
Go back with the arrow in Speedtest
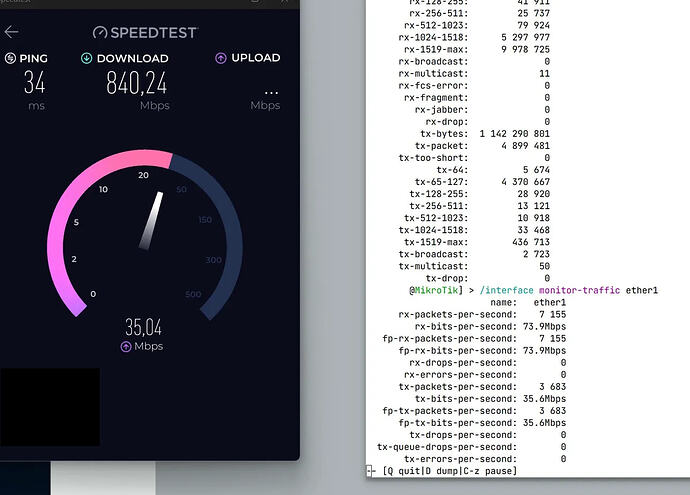click(x=11, y=32)
